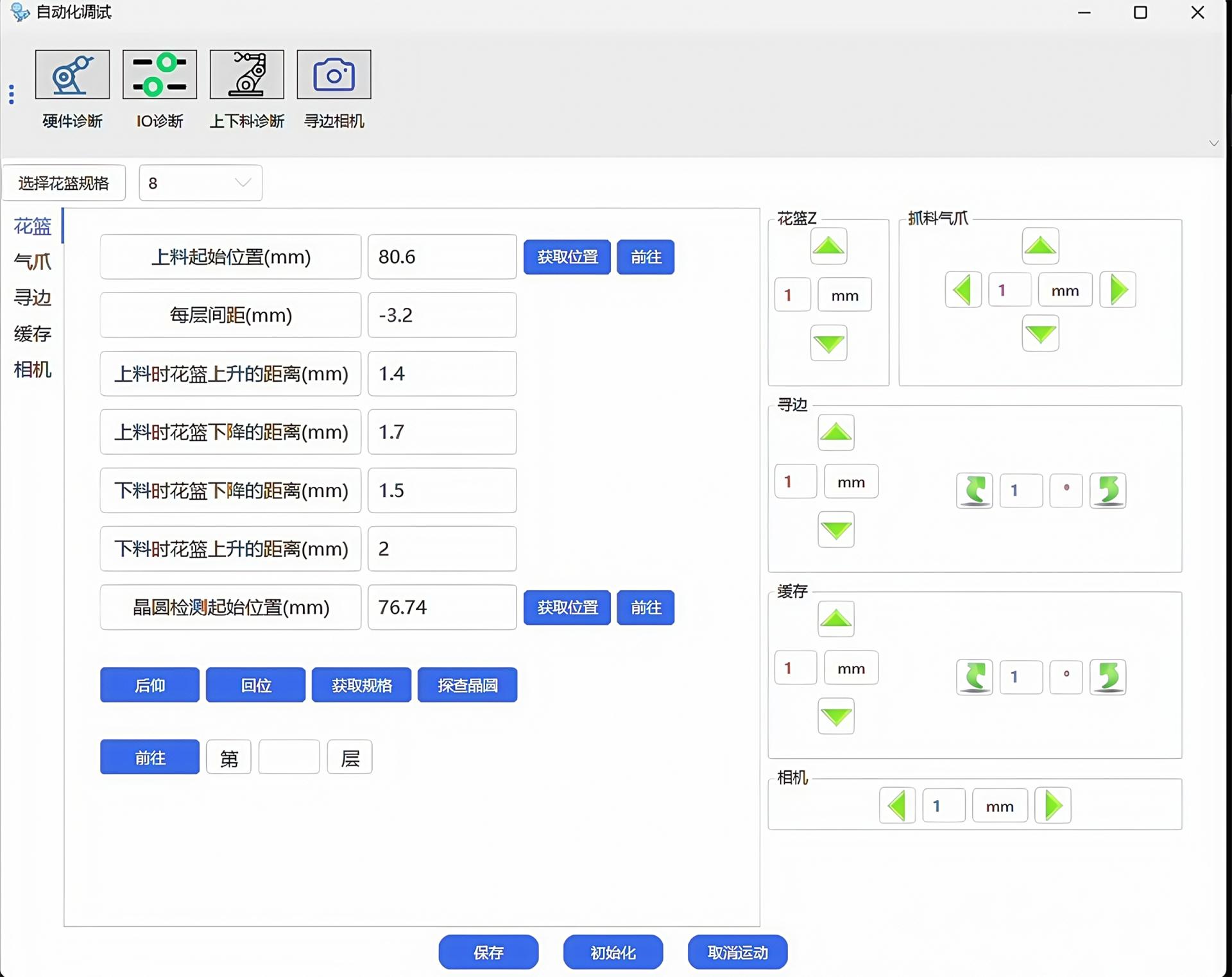Click the 探查晶圆 button
Image resolution: width=1232 pixels, height=977 pixels.
467,685
